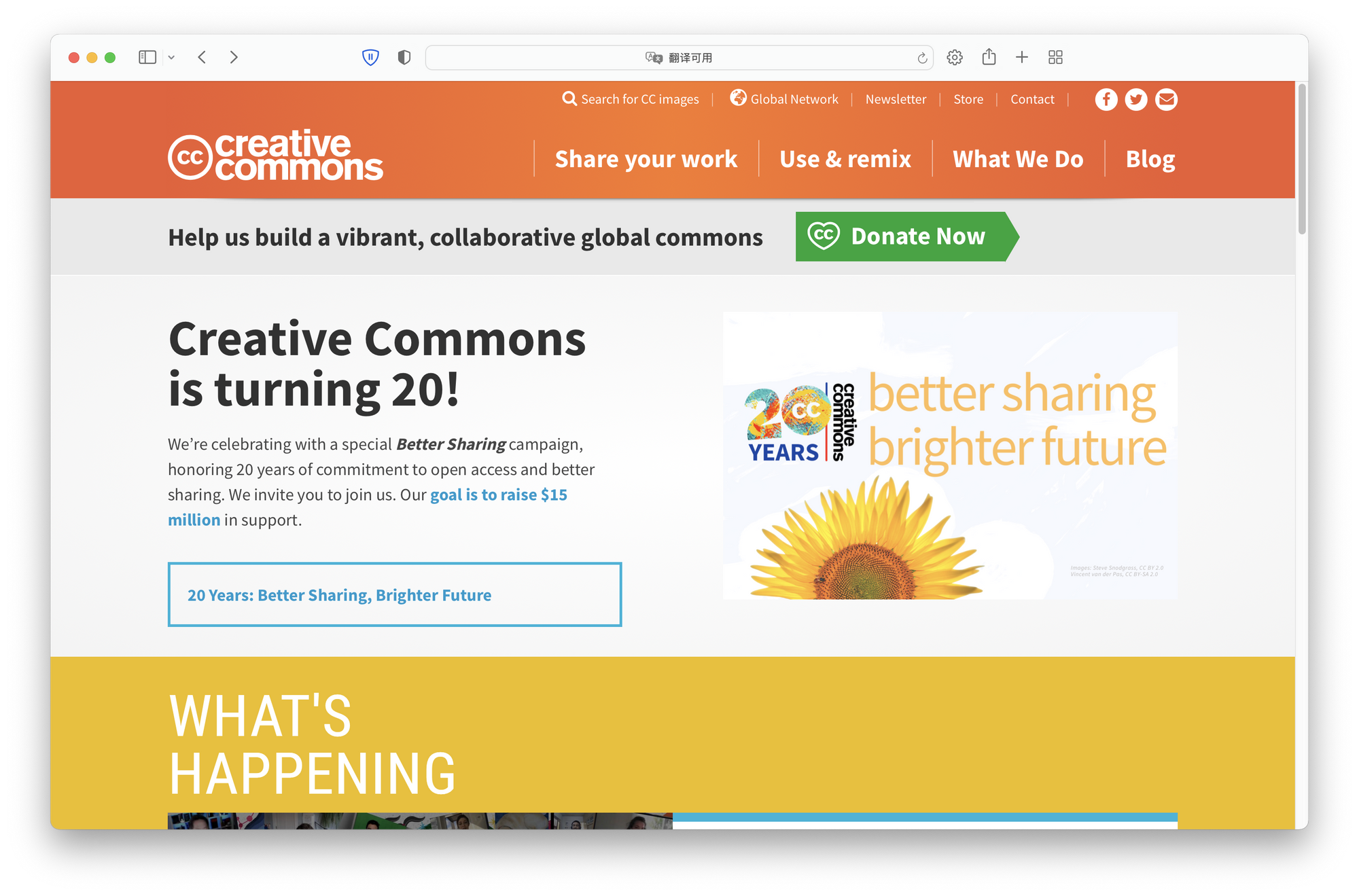This screenshot has height=896, width=1359.
Task: Click the 'Creative Commons is turning 20!' heading
Action: (377, 364)
